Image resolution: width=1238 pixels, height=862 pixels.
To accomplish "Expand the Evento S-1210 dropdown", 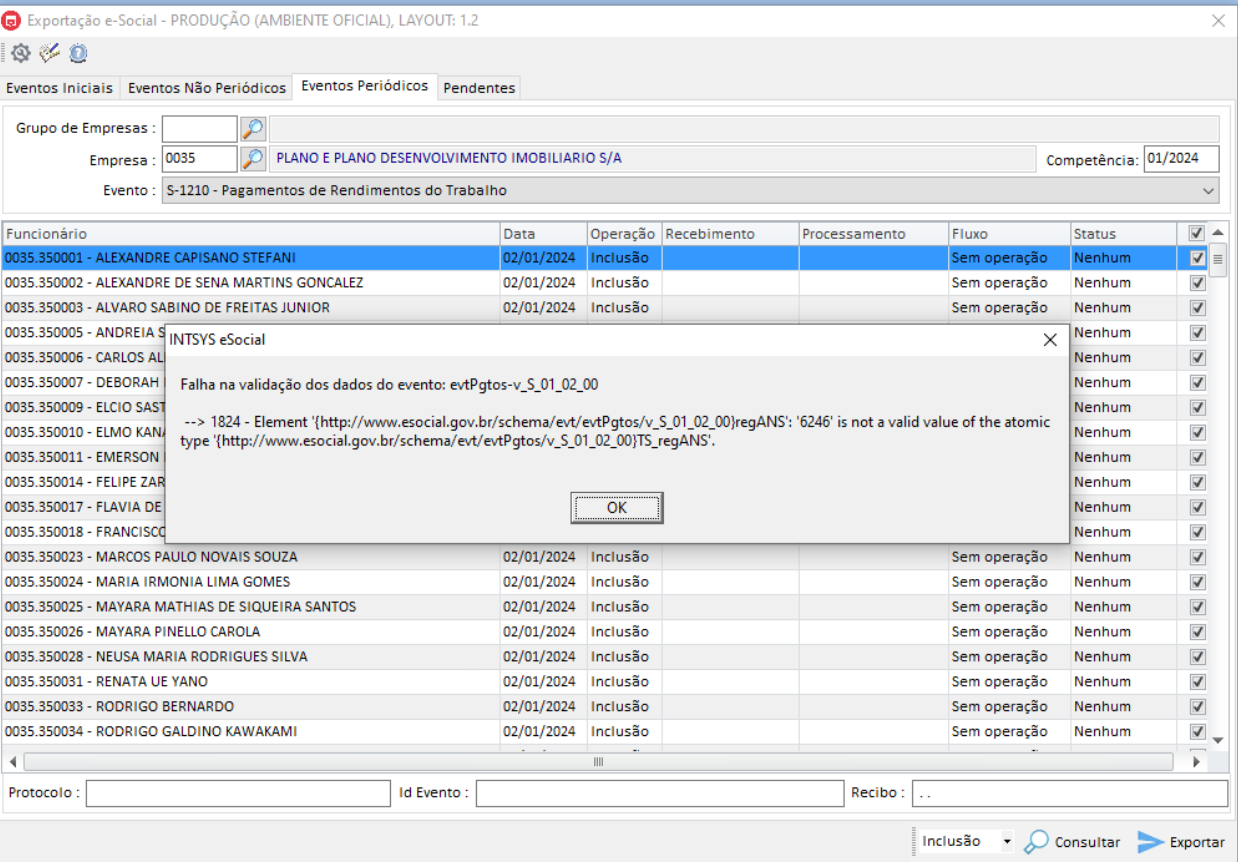I will (x=1210, y=190).
